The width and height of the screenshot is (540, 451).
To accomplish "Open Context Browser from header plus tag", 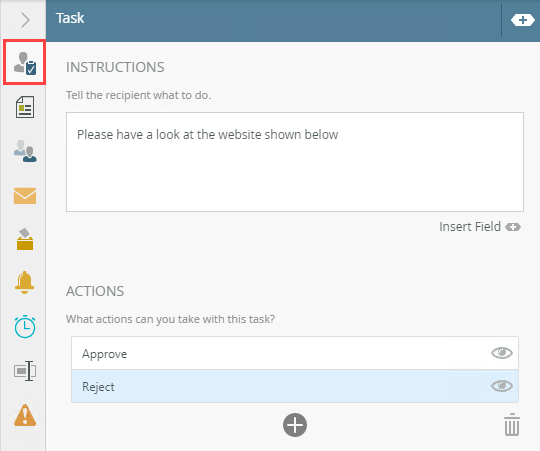I will coord(523,20).
